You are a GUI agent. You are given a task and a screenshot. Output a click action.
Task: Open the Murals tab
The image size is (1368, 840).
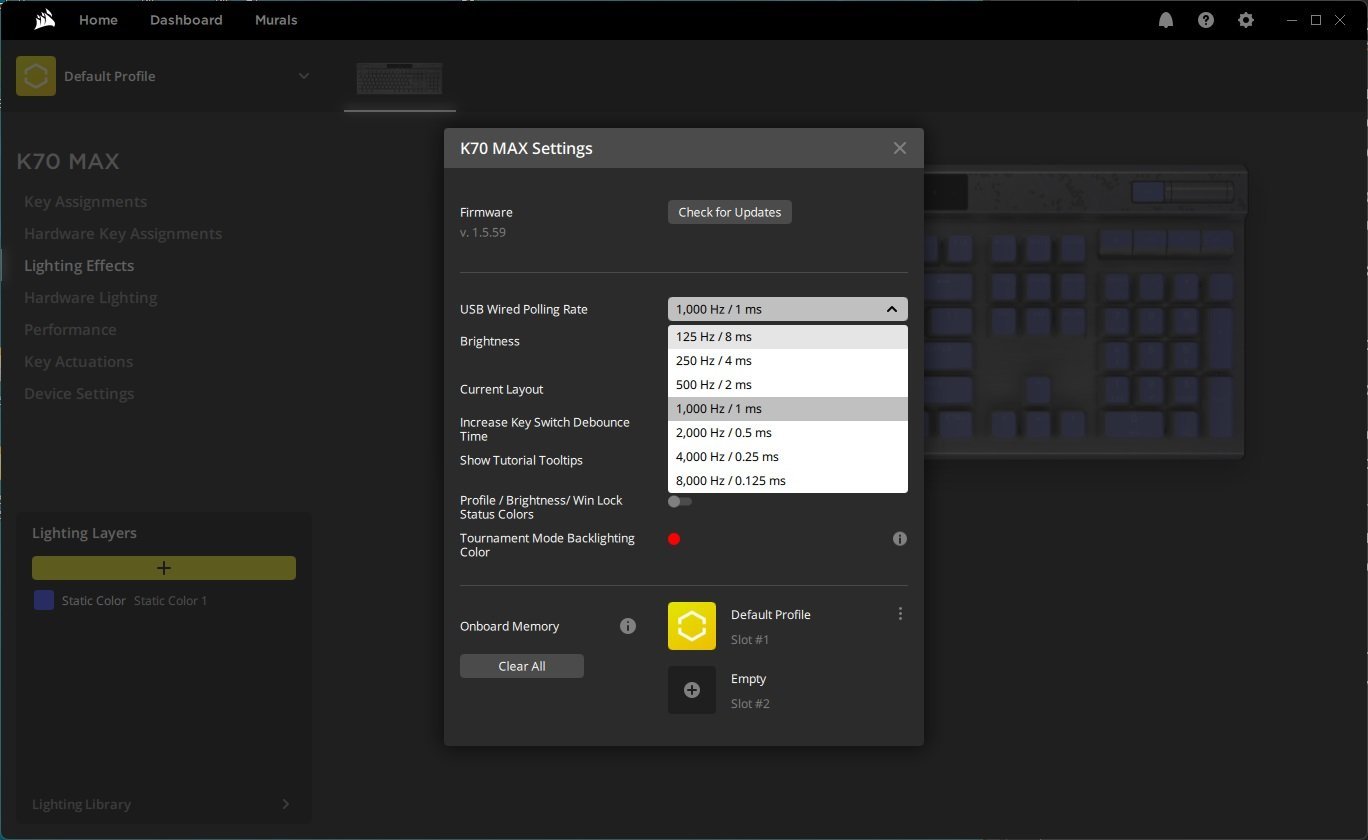[276, 20]
